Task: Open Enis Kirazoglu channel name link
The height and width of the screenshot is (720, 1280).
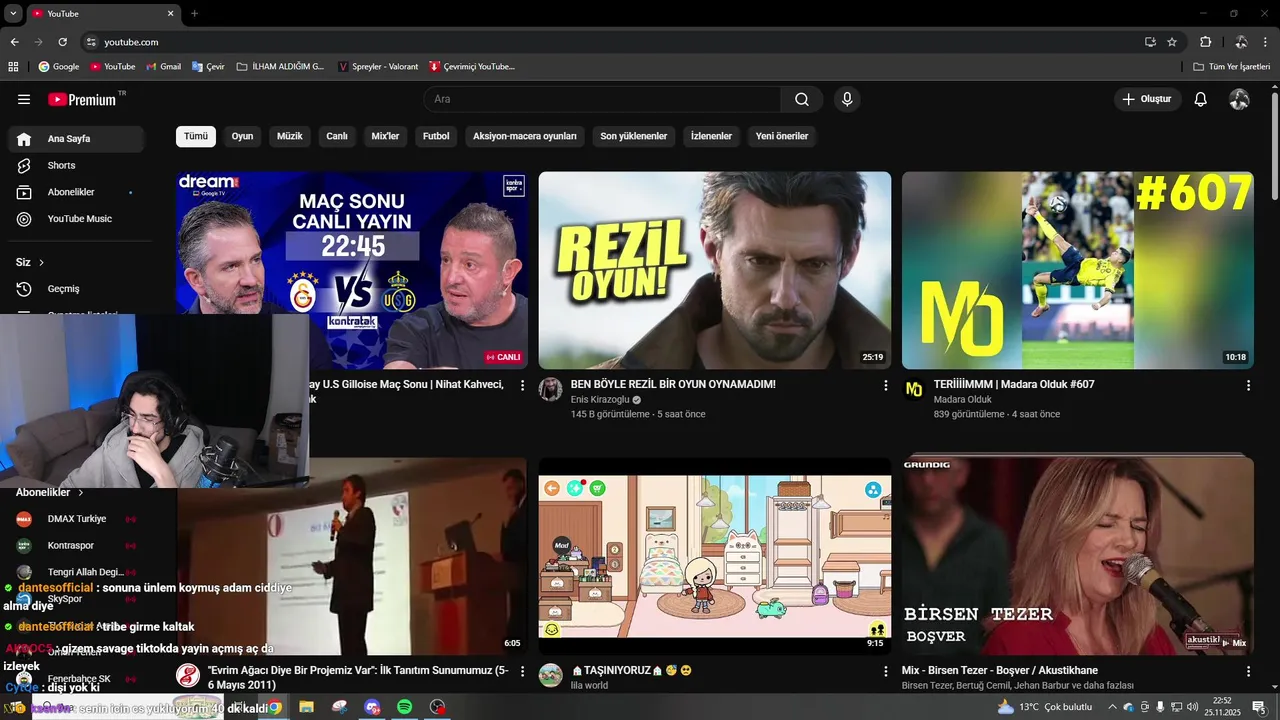Action: (x=600, y=399)
